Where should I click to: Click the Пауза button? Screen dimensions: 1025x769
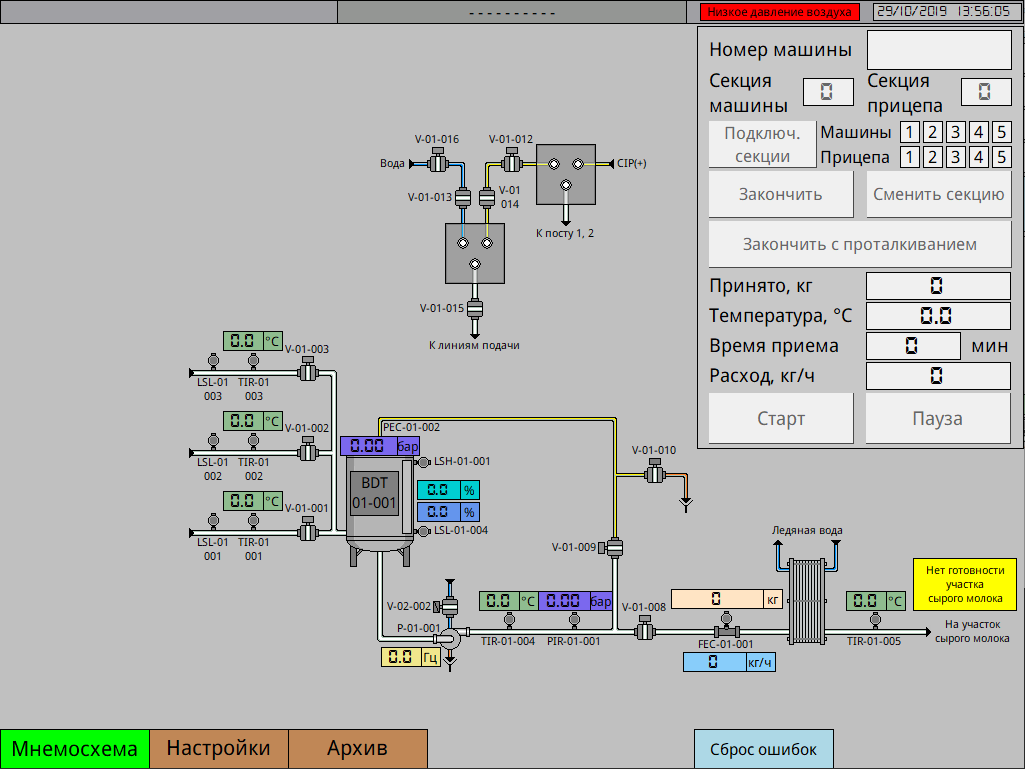pyautogui.click(x=937, y=418)
